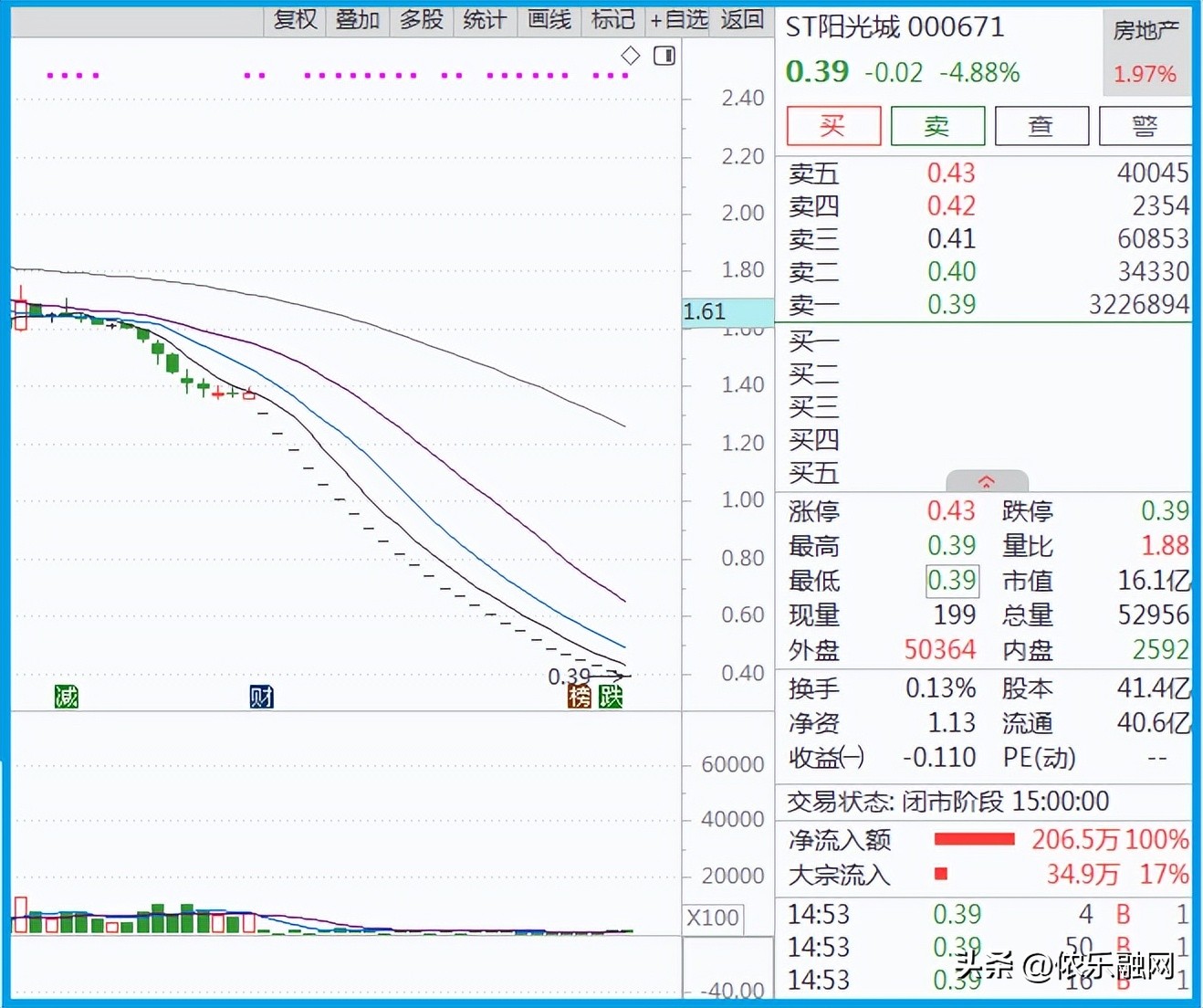This screenshot has height=1008, width=1203.
Task: Click the red 买 buy button
Action: pyautogui.click(x=833, y=125)
